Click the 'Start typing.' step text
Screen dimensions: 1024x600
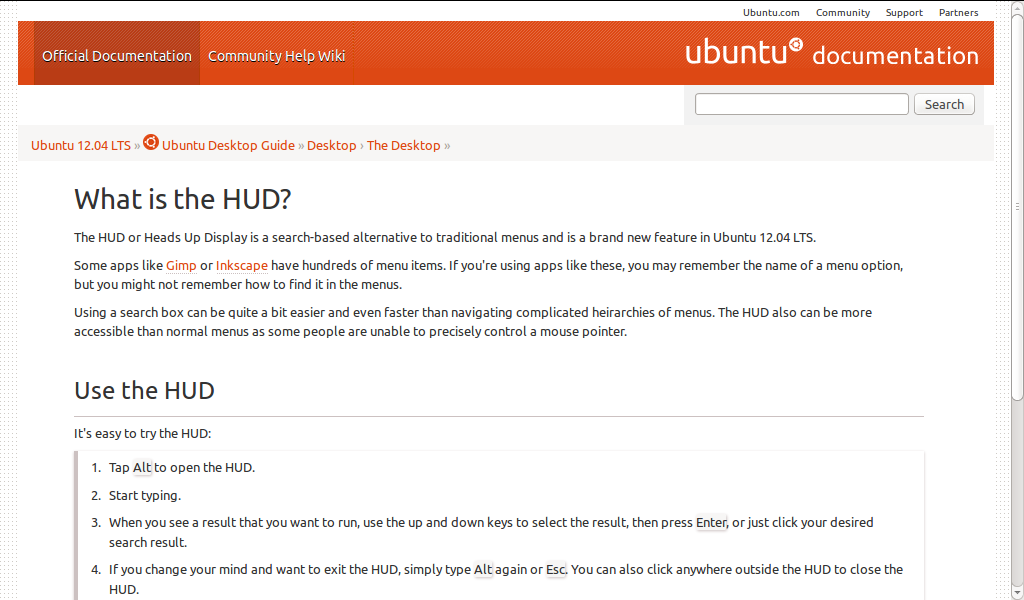click(x=145, y=496)
